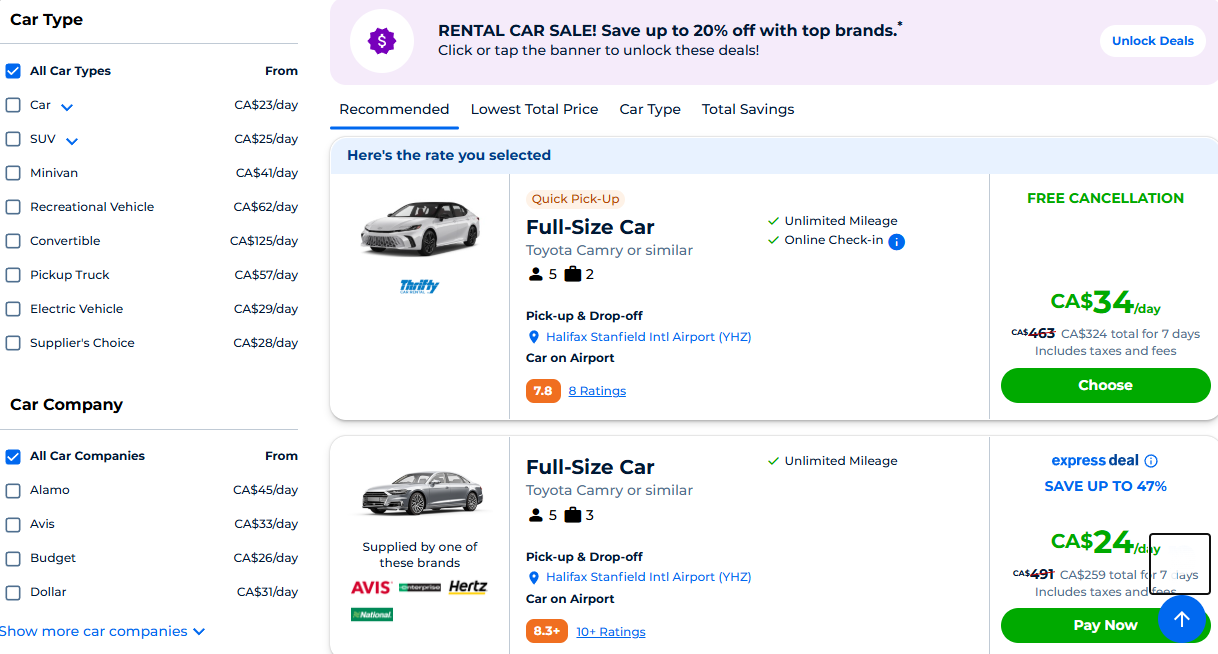1218x654 pixels.
Task: Click the Avis brand logo
Action: tap(370, 587)
